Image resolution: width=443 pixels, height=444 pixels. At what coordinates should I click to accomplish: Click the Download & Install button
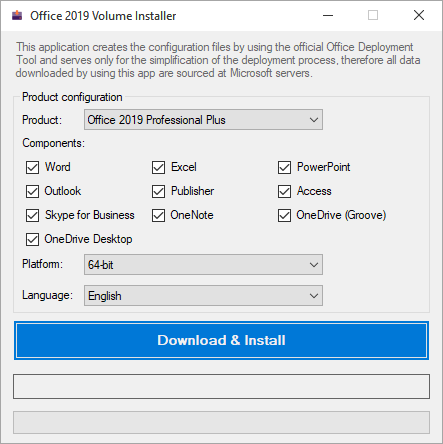point(221,340)
